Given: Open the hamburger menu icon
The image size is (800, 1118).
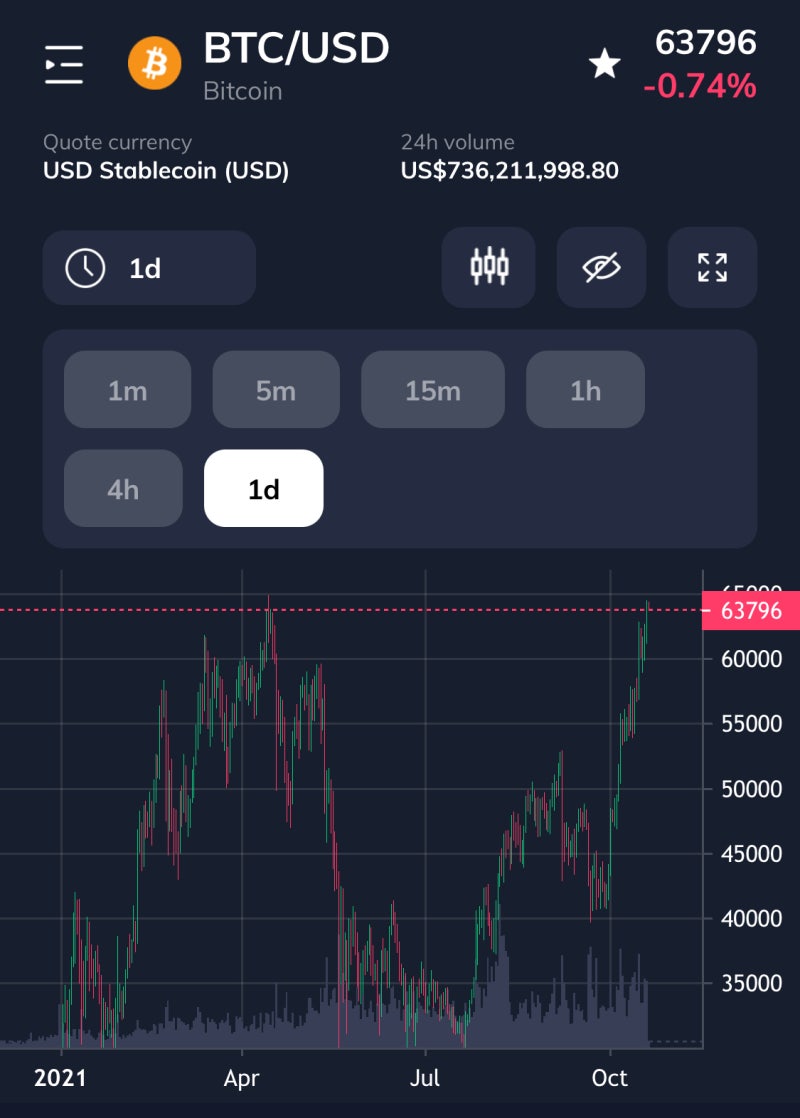Looking at the screenshot, I should click(64, 65).
